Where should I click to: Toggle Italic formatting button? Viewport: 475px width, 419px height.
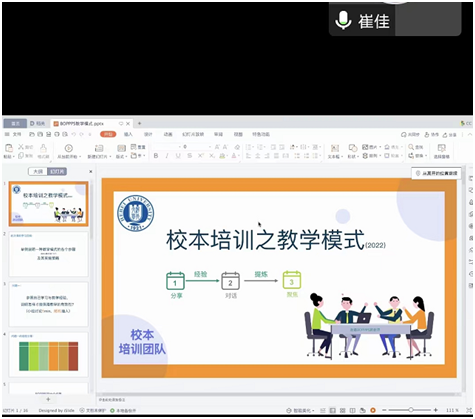click(x=167, y=156)
